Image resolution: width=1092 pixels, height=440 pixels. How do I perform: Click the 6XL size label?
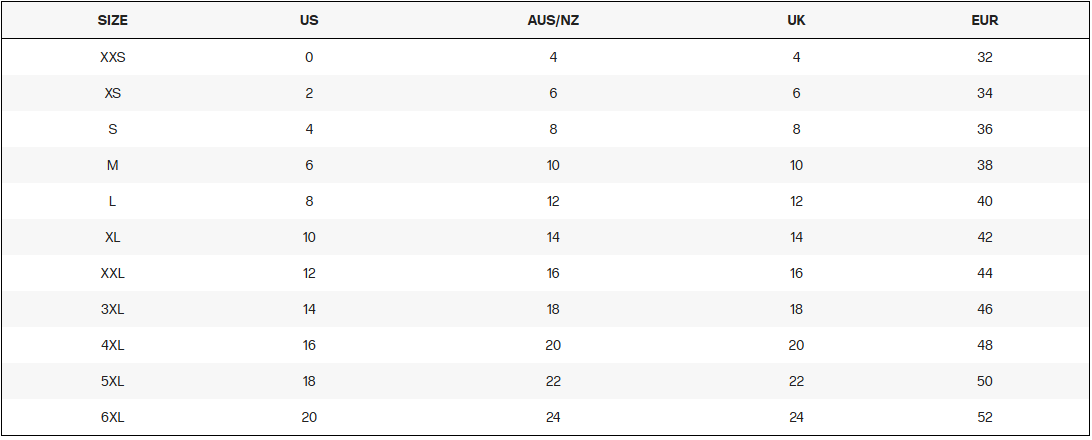113,417
